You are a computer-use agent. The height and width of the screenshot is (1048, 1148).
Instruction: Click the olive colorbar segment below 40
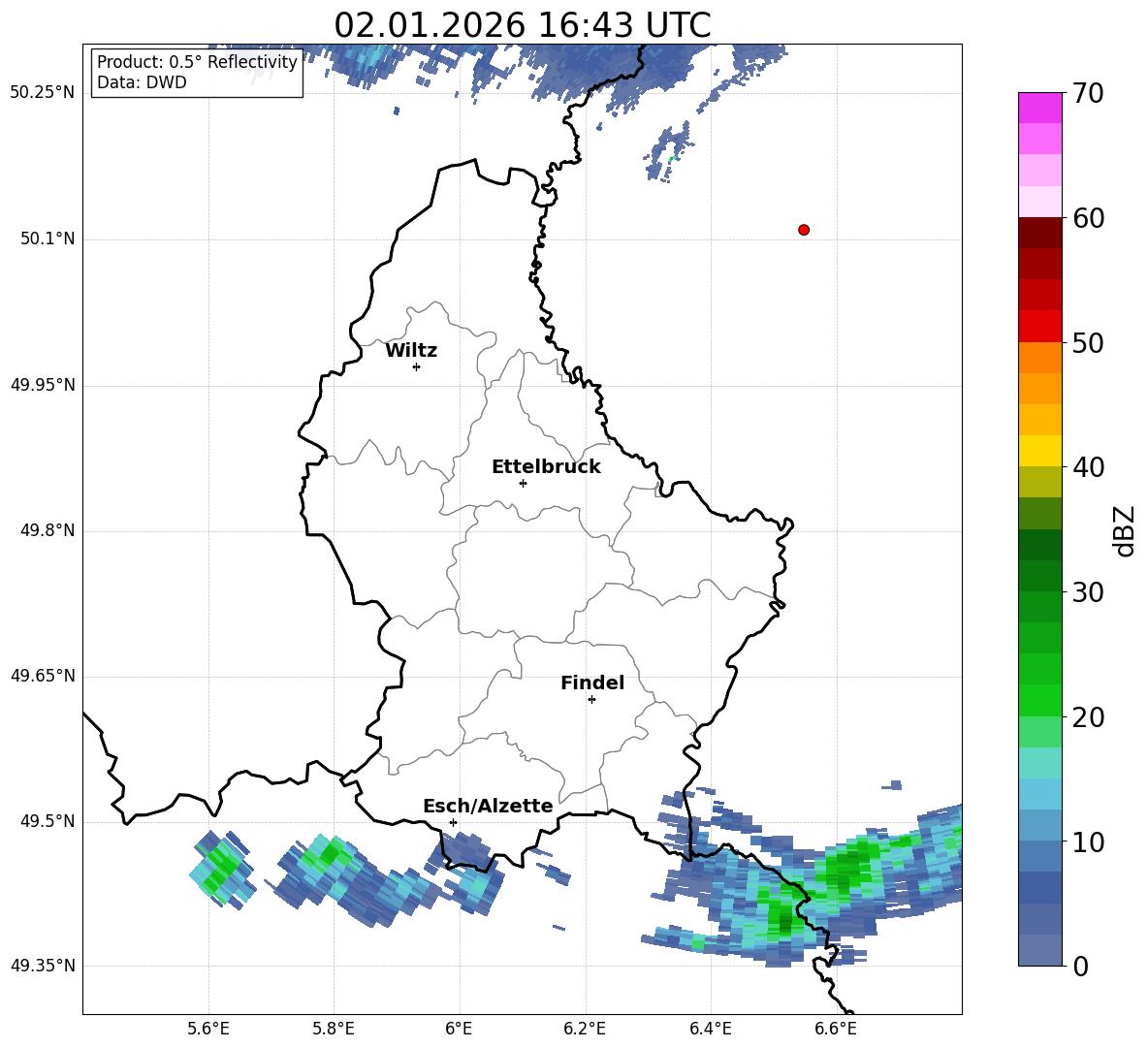1039,482
